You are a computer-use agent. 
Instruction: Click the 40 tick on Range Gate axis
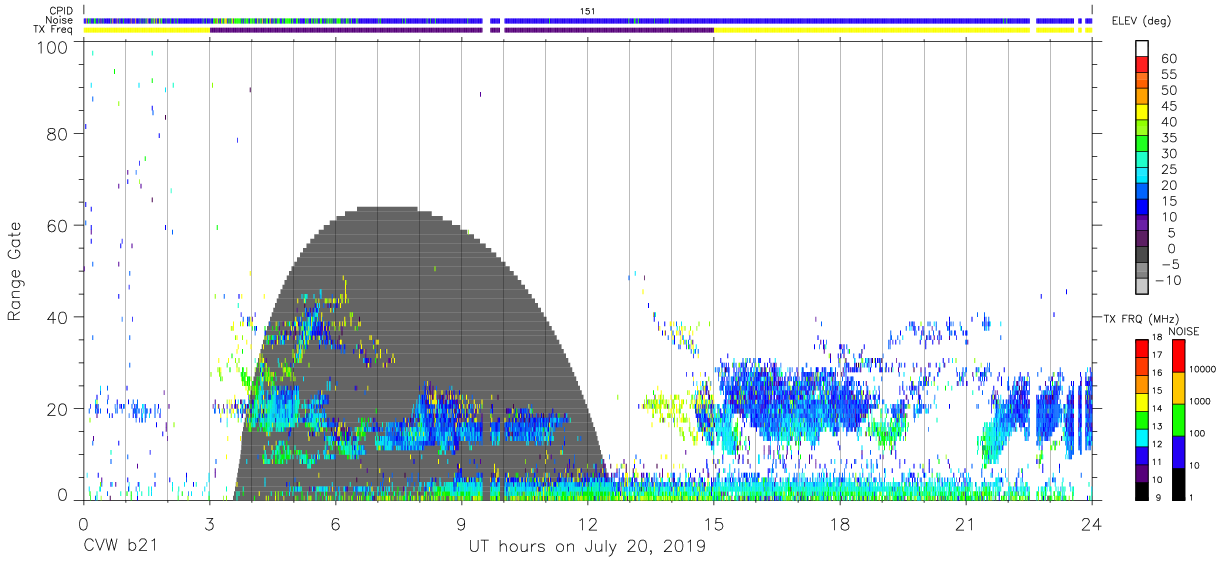click(57, 317)
